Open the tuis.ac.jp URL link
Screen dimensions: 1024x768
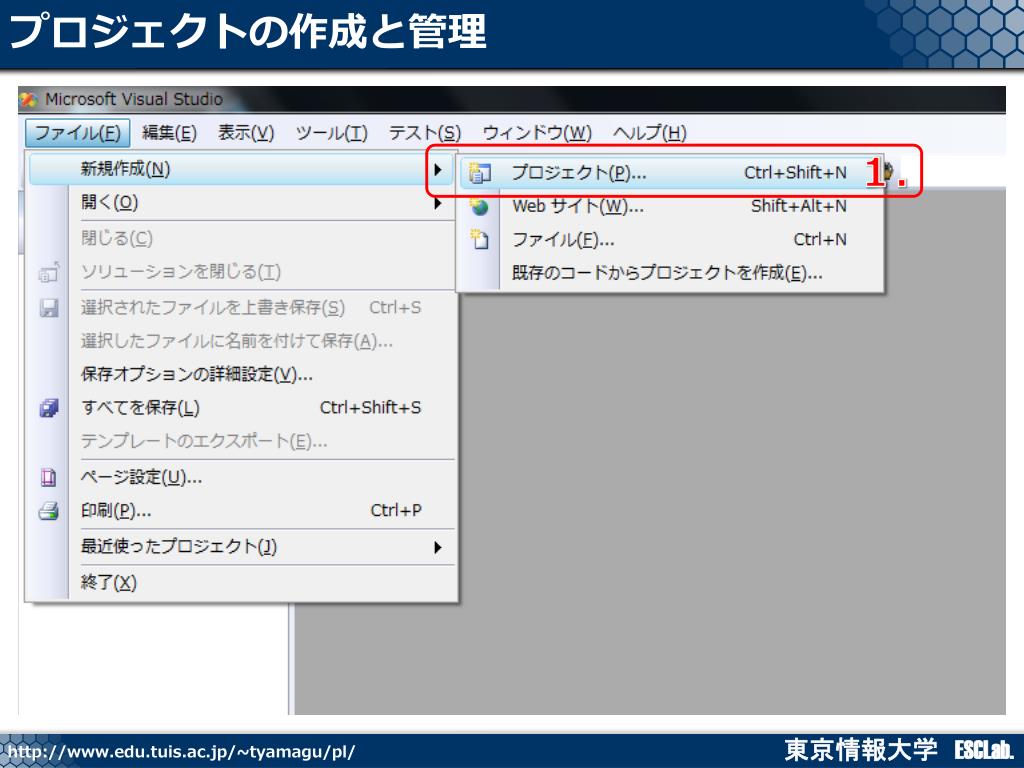pyautogui.click(x=182, y=752)
